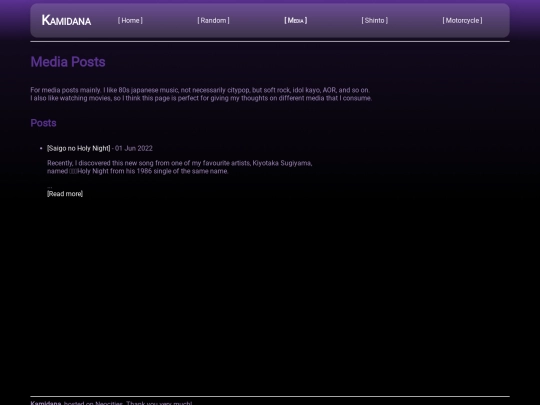Click the line about the 1986 single
The image size is (540, 405).
138,171
